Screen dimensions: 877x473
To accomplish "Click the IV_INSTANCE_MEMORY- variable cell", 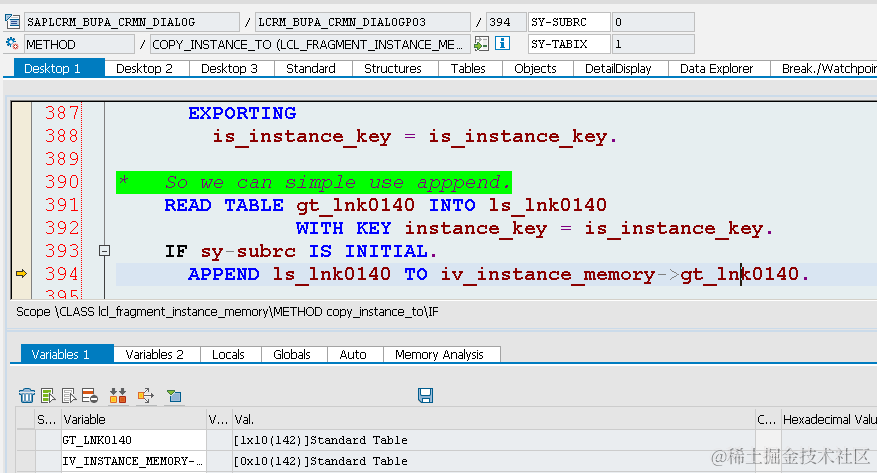I will tap(133, 461).
